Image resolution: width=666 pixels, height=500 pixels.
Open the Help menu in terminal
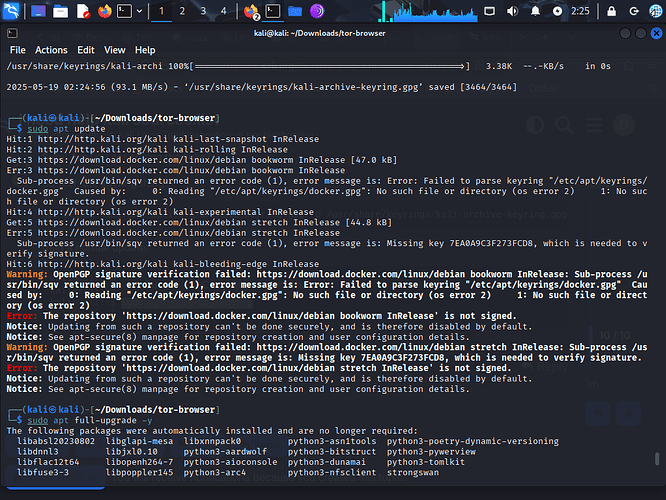(x=145, y=50)
